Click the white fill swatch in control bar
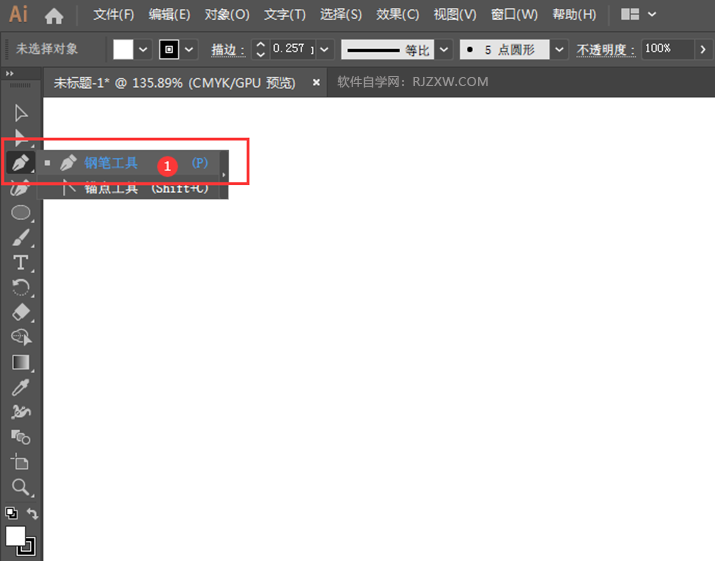This screenshot has height=561, width=715. click(123, 49)
